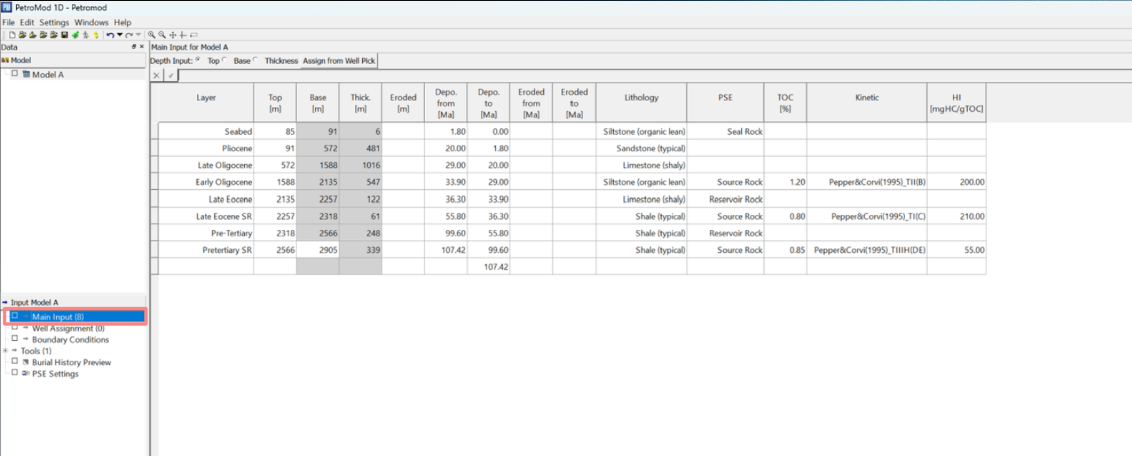
Task: Click the Model A database icon
Action: 27,74
